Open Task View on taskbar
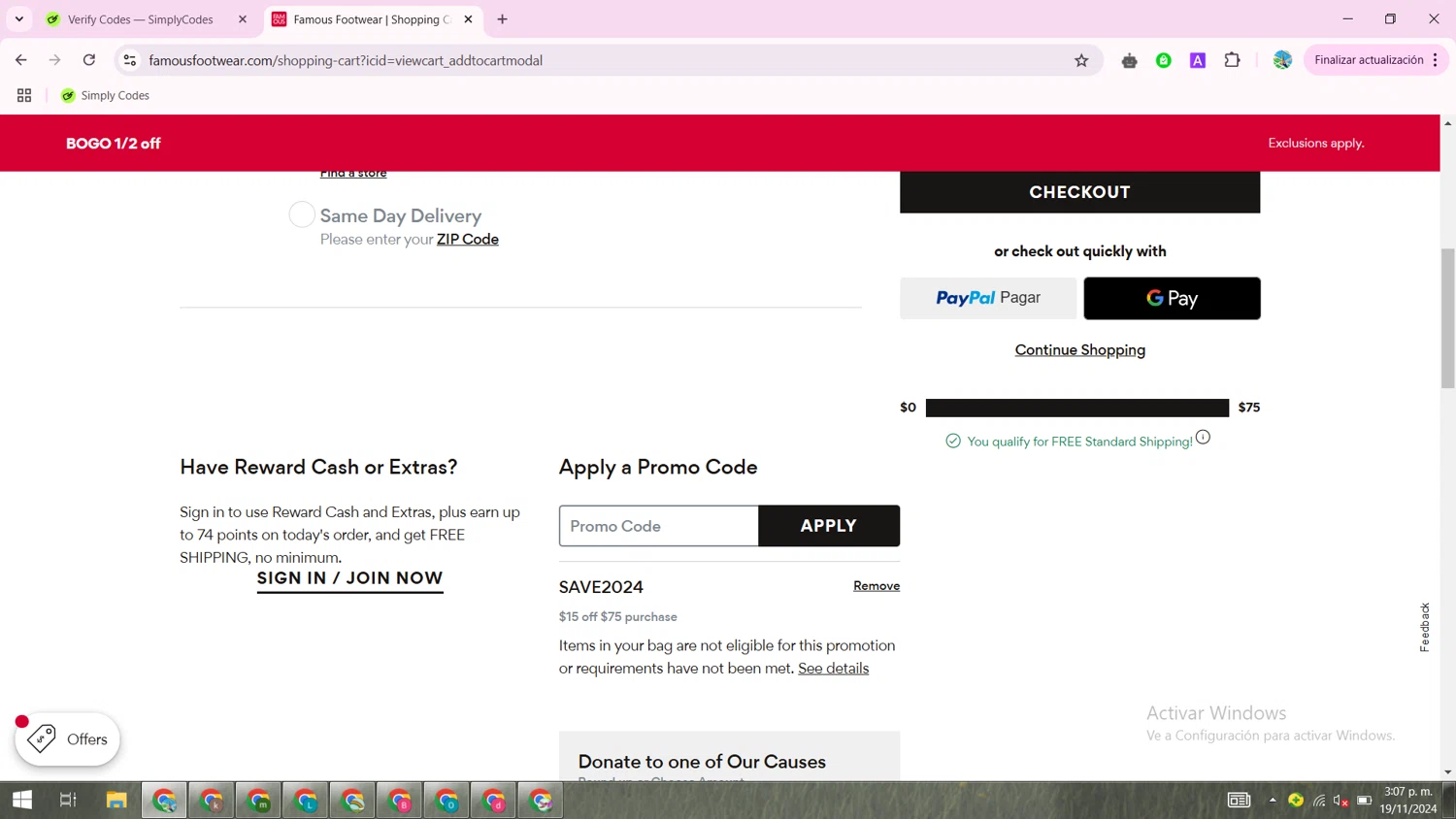The height and width of the screenshot is (819, 1456). pos(68,801)
